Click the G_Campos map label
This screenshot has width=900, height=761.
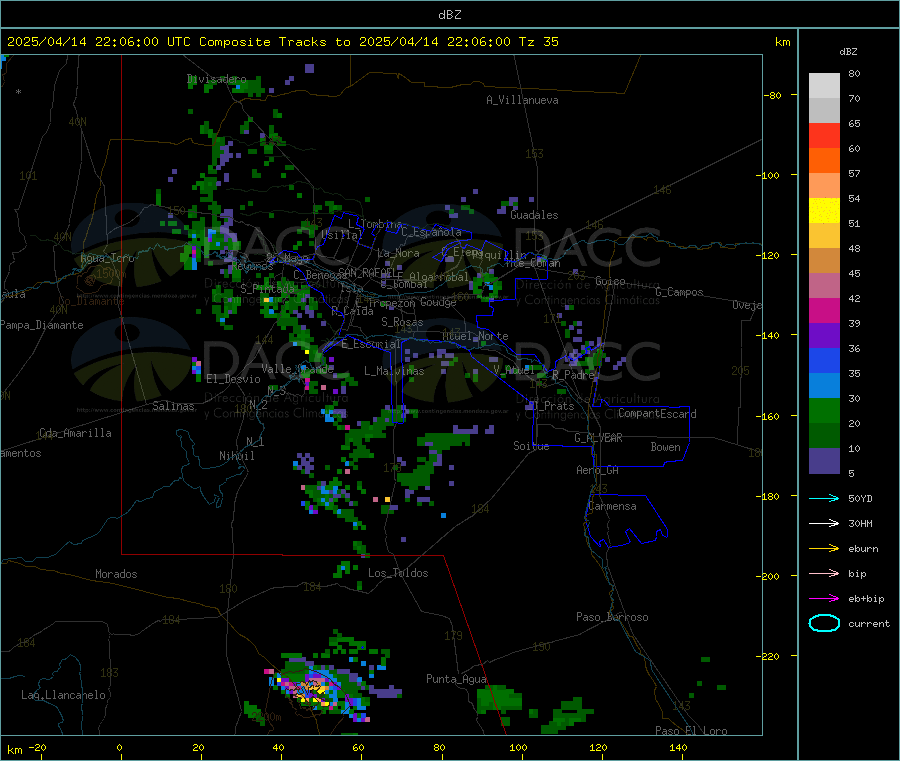(x=680, y=292)
